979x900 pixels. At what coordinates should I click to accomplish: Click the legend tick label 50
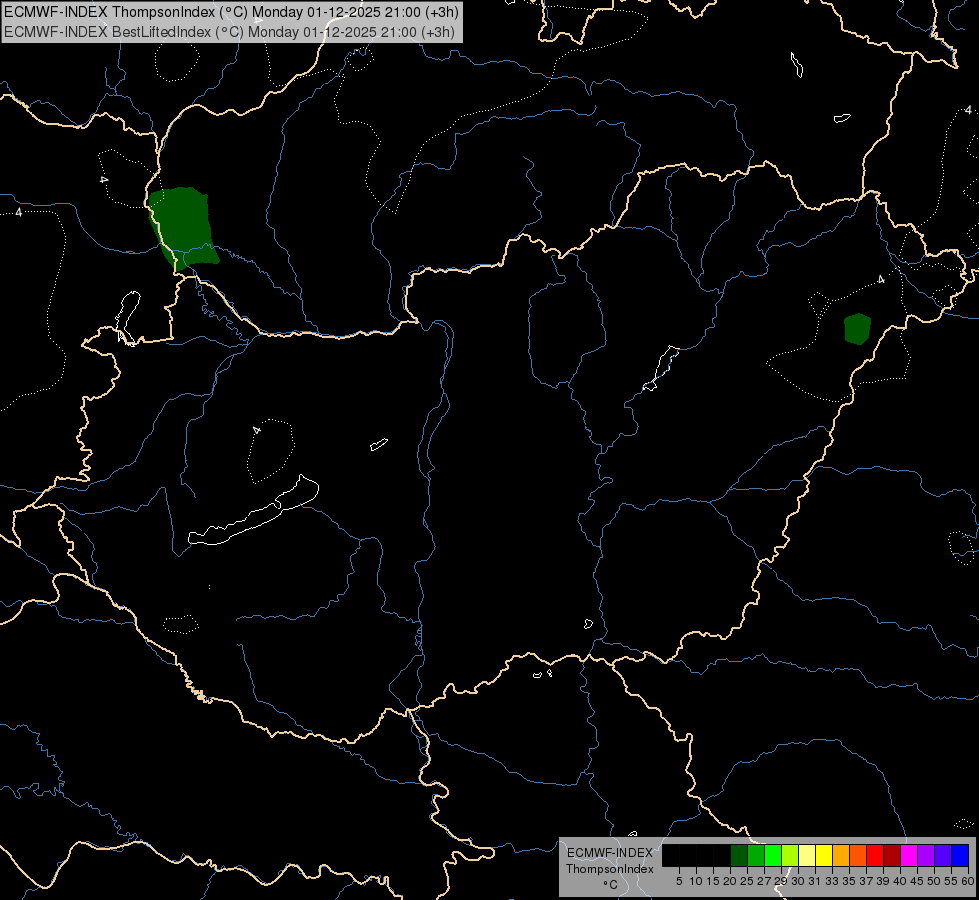coord(933,881)
